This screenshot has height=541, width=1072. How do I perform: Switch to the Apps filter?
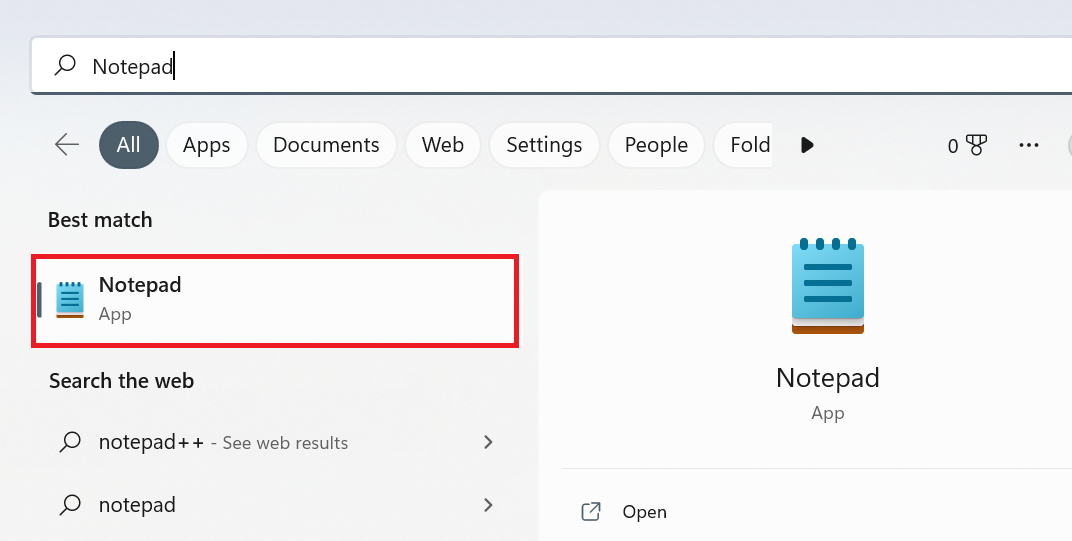click(206, 144)
